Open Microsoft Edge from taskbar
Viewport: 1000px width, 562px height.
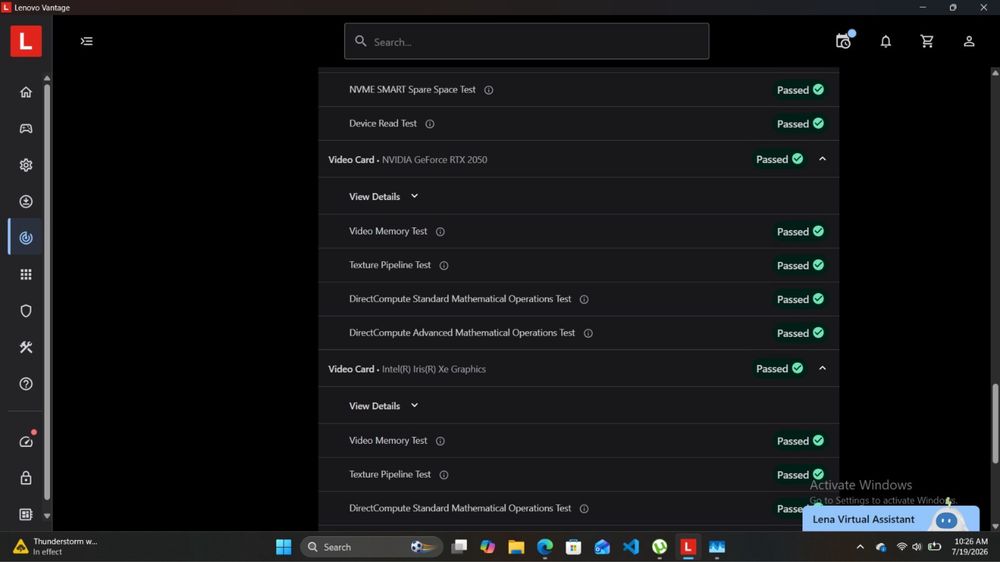pos(545,547)
